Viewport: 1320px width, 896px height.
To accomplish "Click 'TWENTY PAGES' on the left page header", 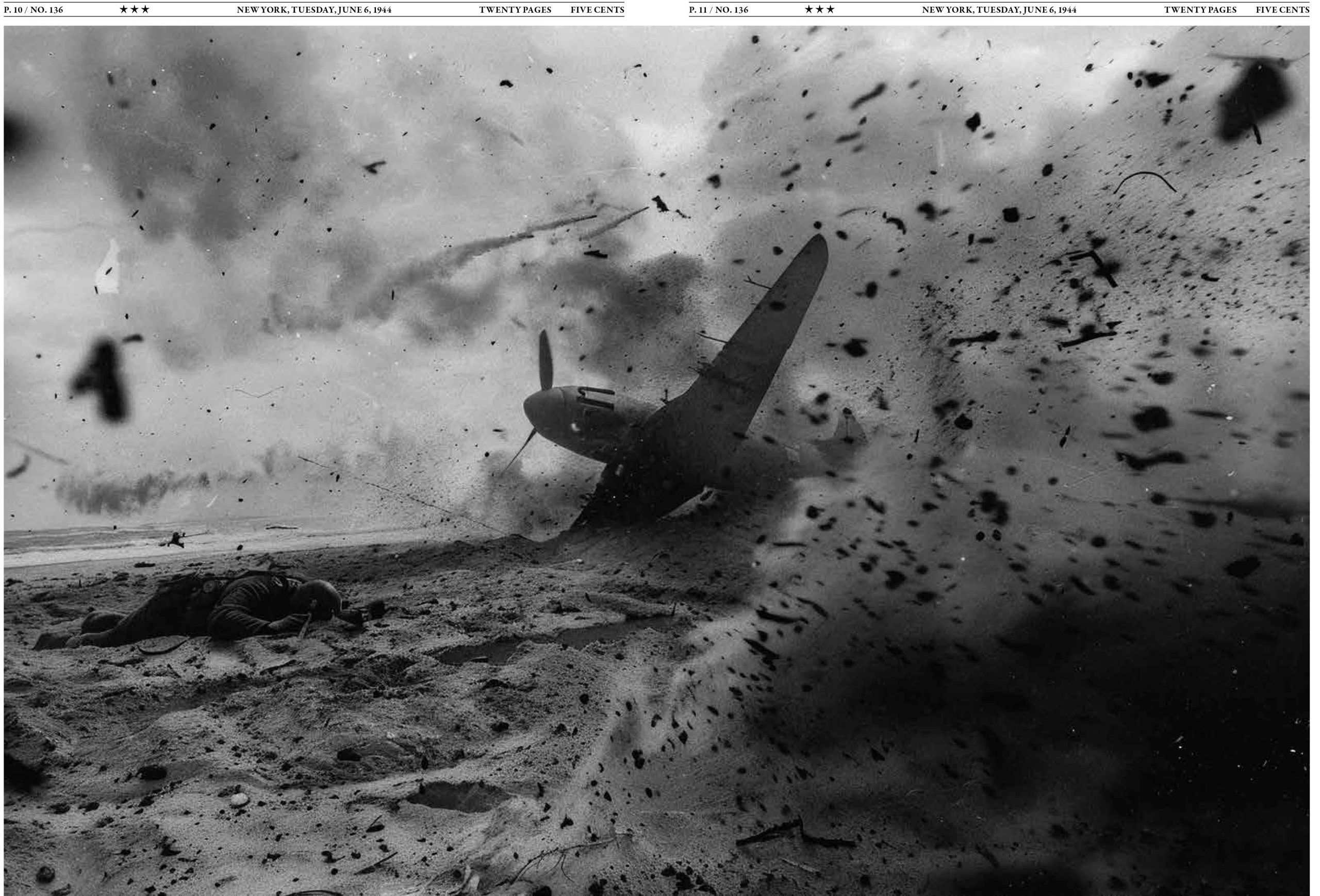I will click(x=515, y=10).
